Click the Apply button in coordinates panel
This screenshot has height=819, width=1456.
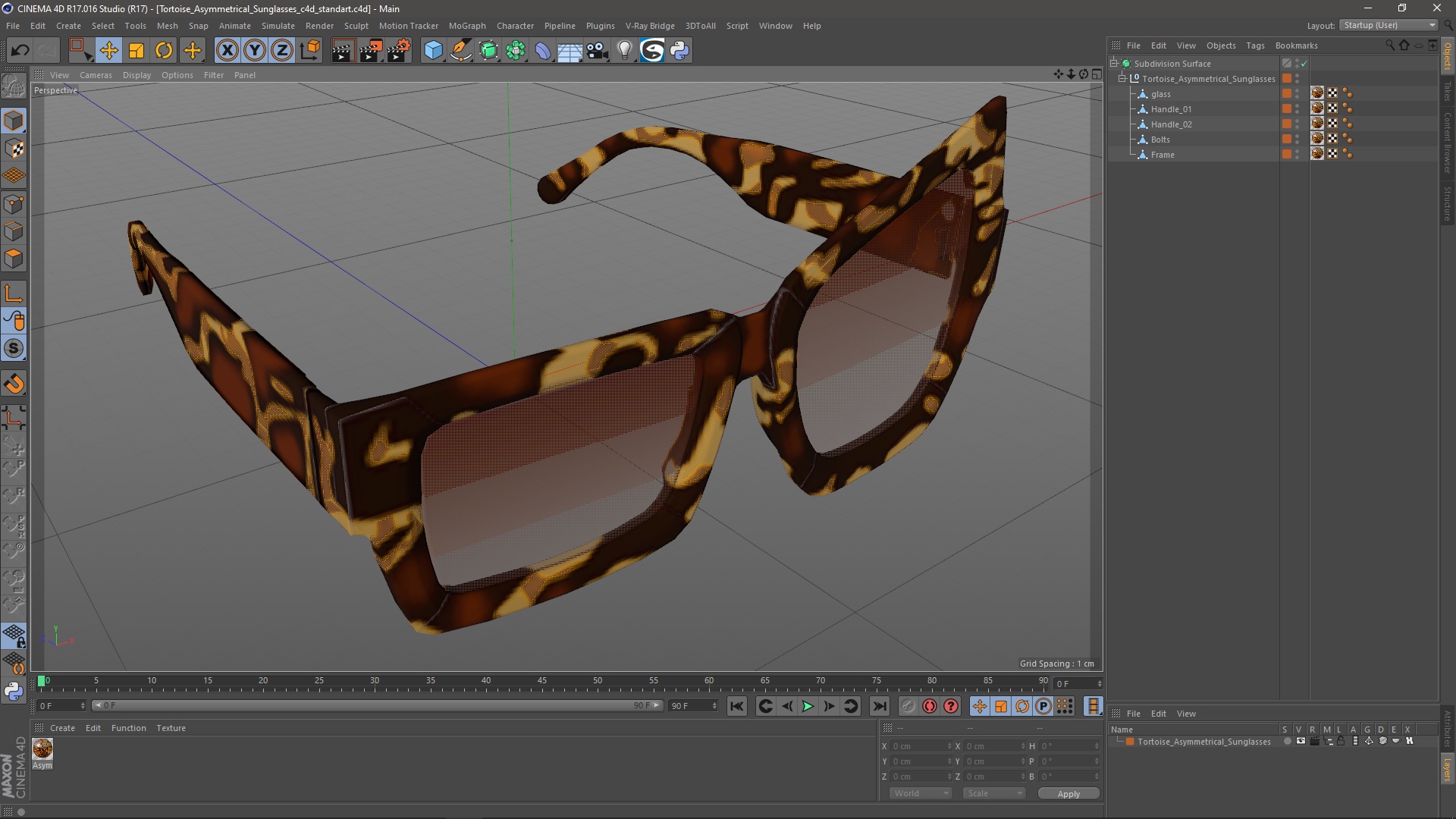tap(1067, 793)
